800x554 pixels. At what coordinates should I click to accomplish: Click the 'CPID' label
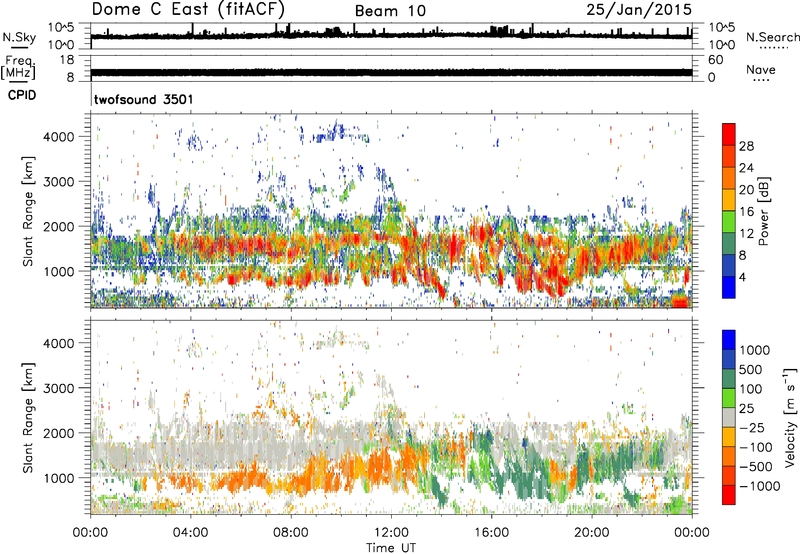(22, 95)
